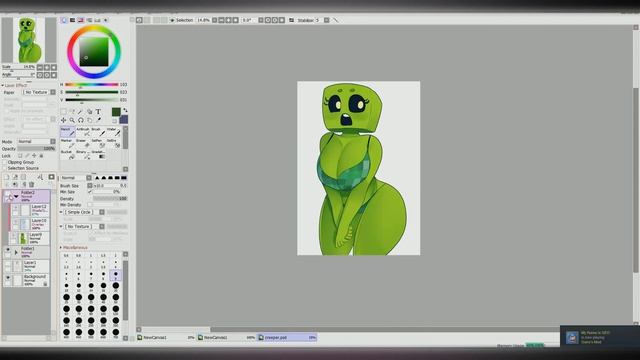Viewport: 640px width, 360px height.
Task: Open the Simple Circle brush shape dropdown
Action: 84,212
